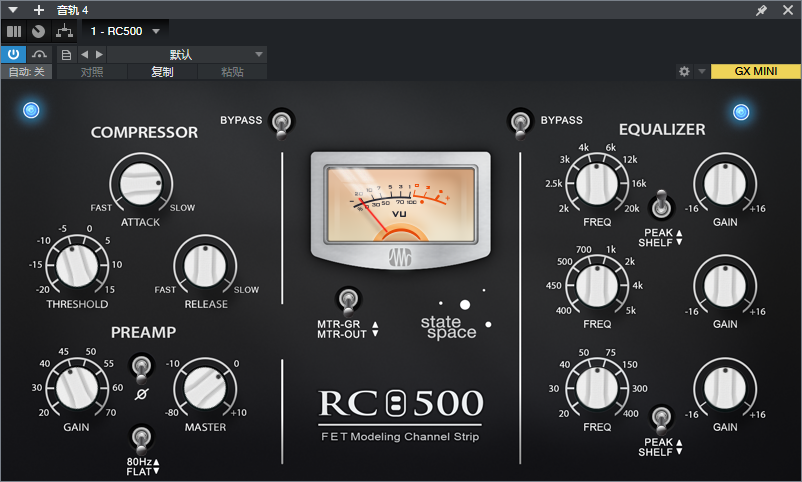Click the 音轨 4 track title
Viewport: 802px width, 482px height.
click(72, 10)
